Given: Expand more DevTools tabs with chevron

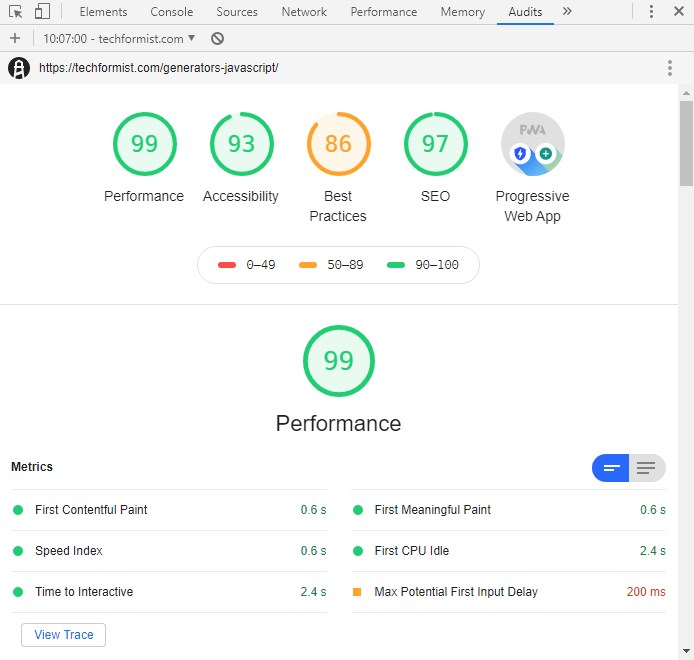Looking at the screenshot, I should pyautogui.click(x=567, y=12).
